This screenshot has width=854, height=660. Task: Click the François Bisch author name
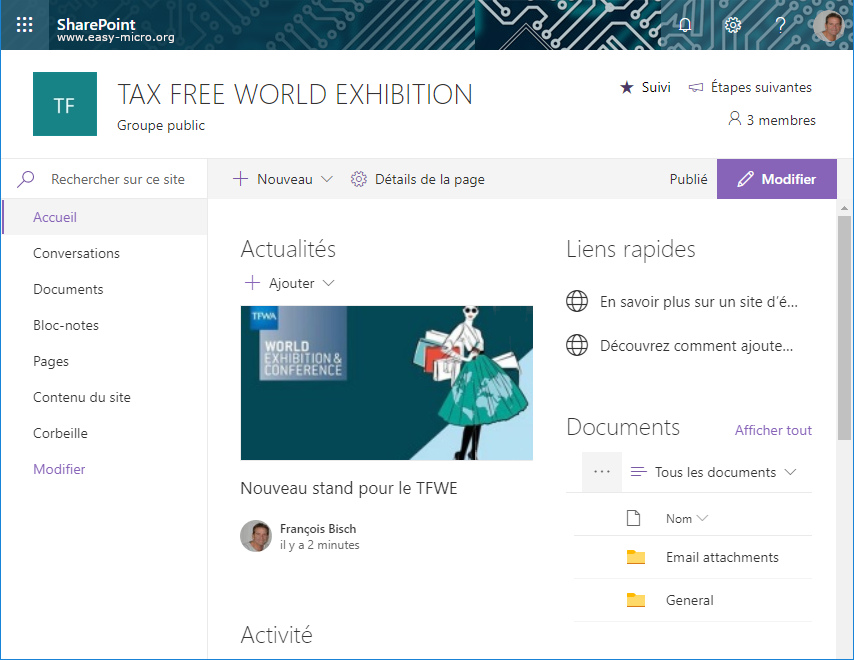click(318, 529)
